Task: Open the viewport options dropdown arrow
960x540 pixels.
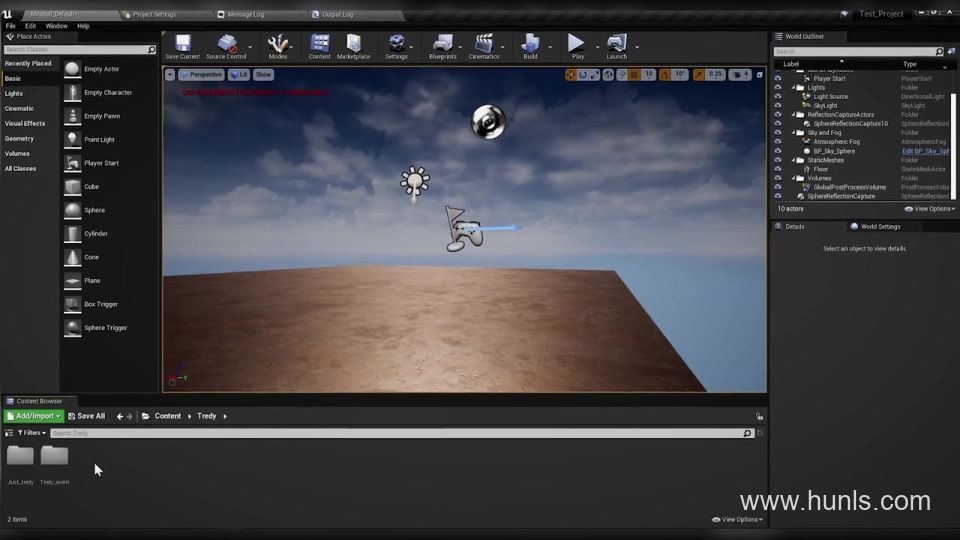Action: [x=170, y=75]
